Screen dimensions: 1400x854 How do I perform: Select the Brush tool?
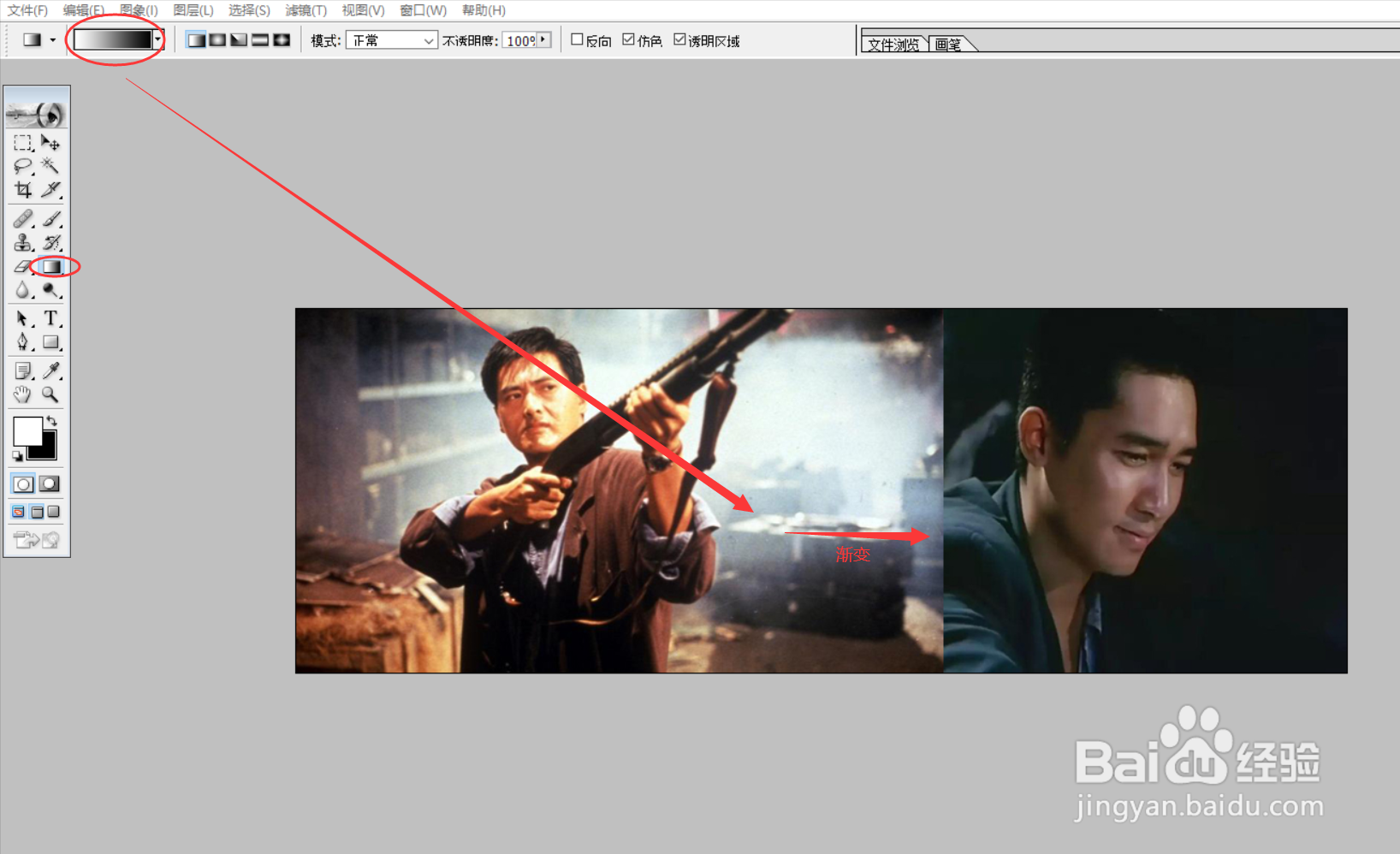pos(50,219)
